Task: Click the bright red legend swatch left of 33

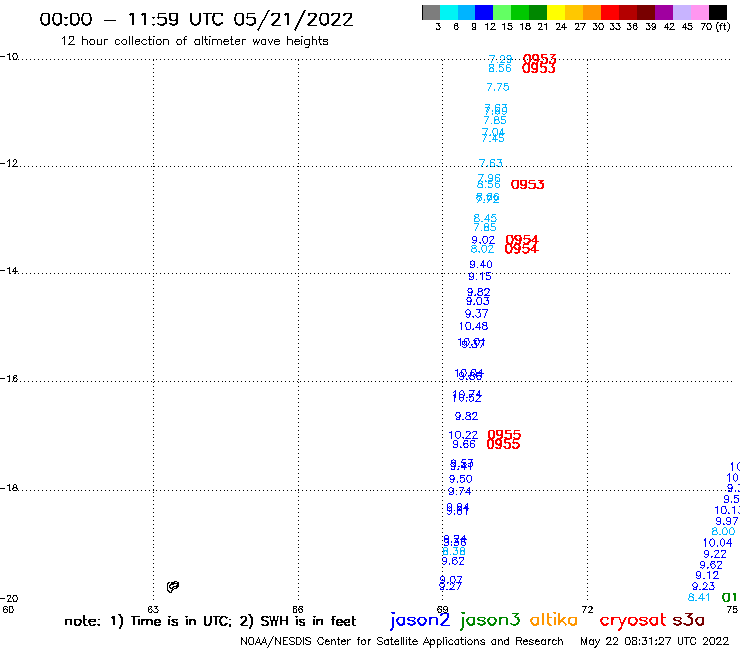Action: 610,12
